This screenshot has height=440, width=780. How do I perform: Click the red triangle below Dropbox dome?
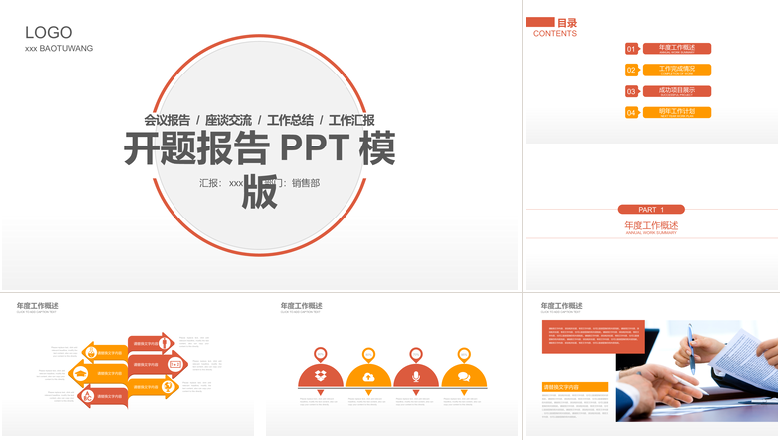[x=321, y=393]
